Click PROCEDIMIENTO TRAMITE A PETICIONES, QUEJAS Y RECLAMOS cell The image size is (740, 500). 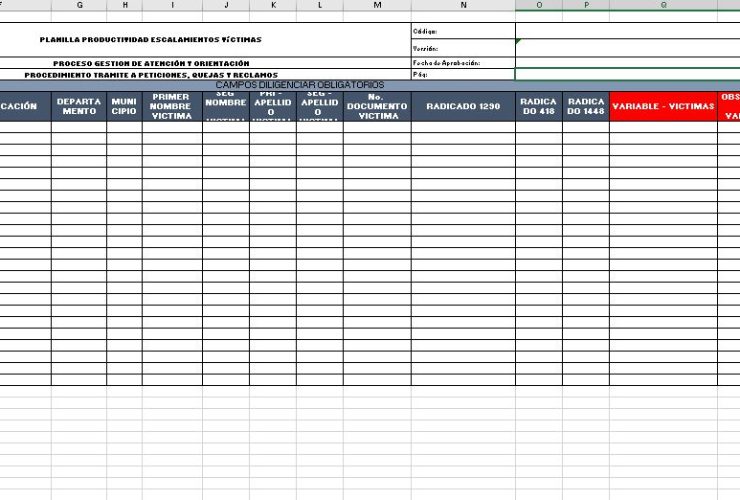coord(151,75)
